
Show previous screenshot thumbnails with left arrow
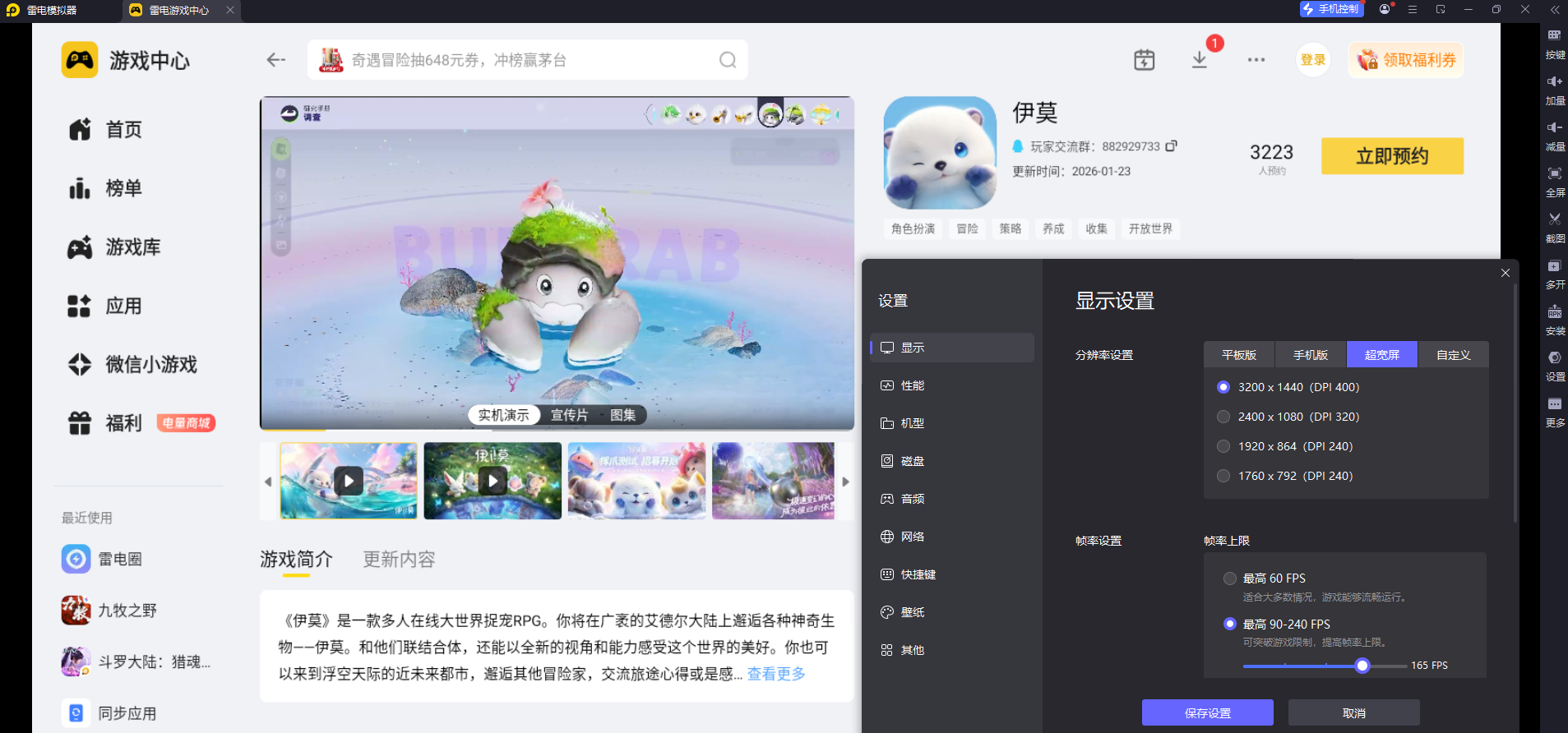(268, 482)
